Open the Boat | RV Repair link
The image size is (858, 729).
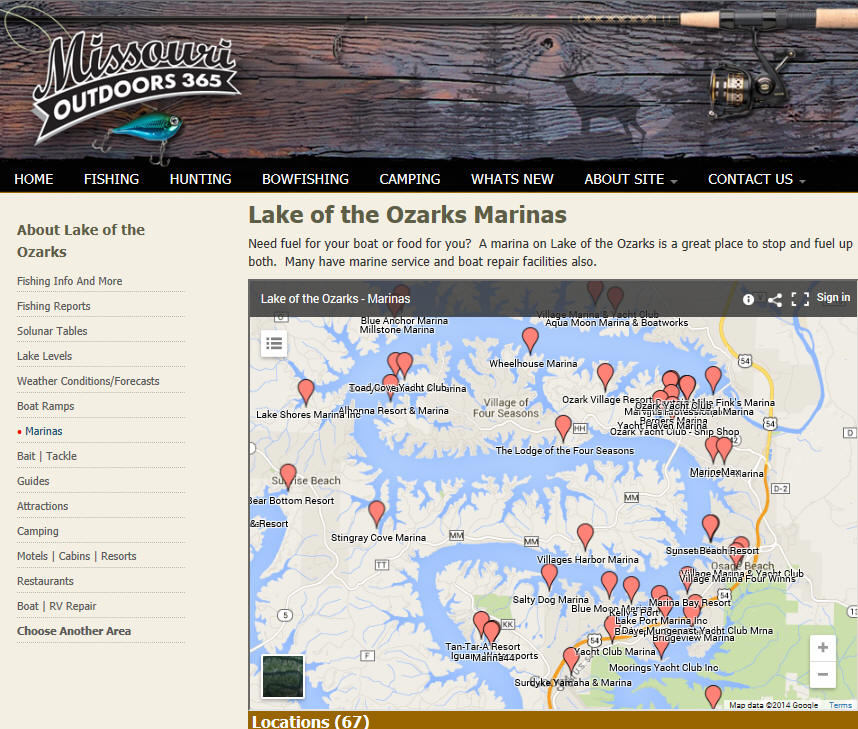click(56, 606)
